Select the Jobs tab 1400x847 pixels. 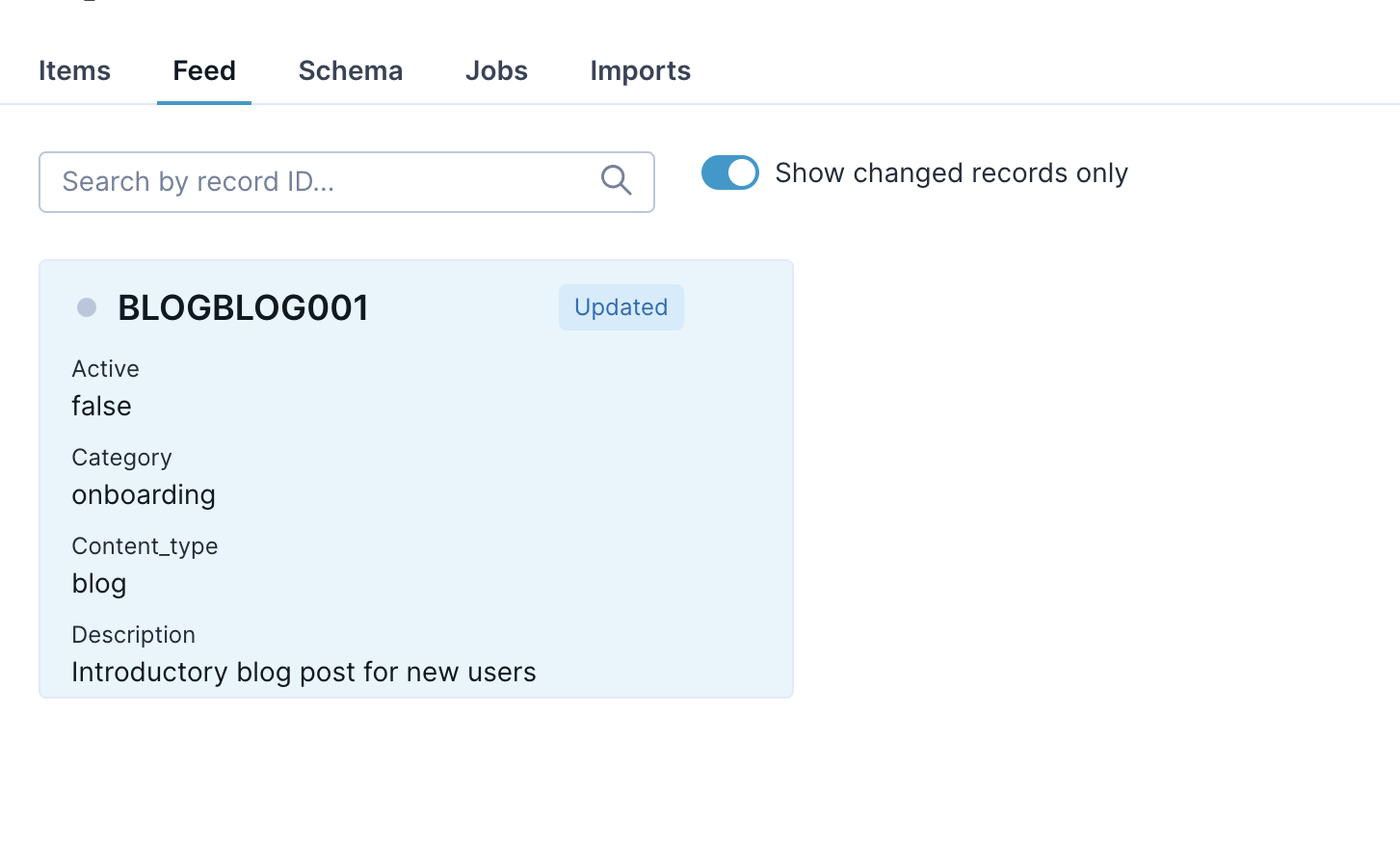(496, 70)
